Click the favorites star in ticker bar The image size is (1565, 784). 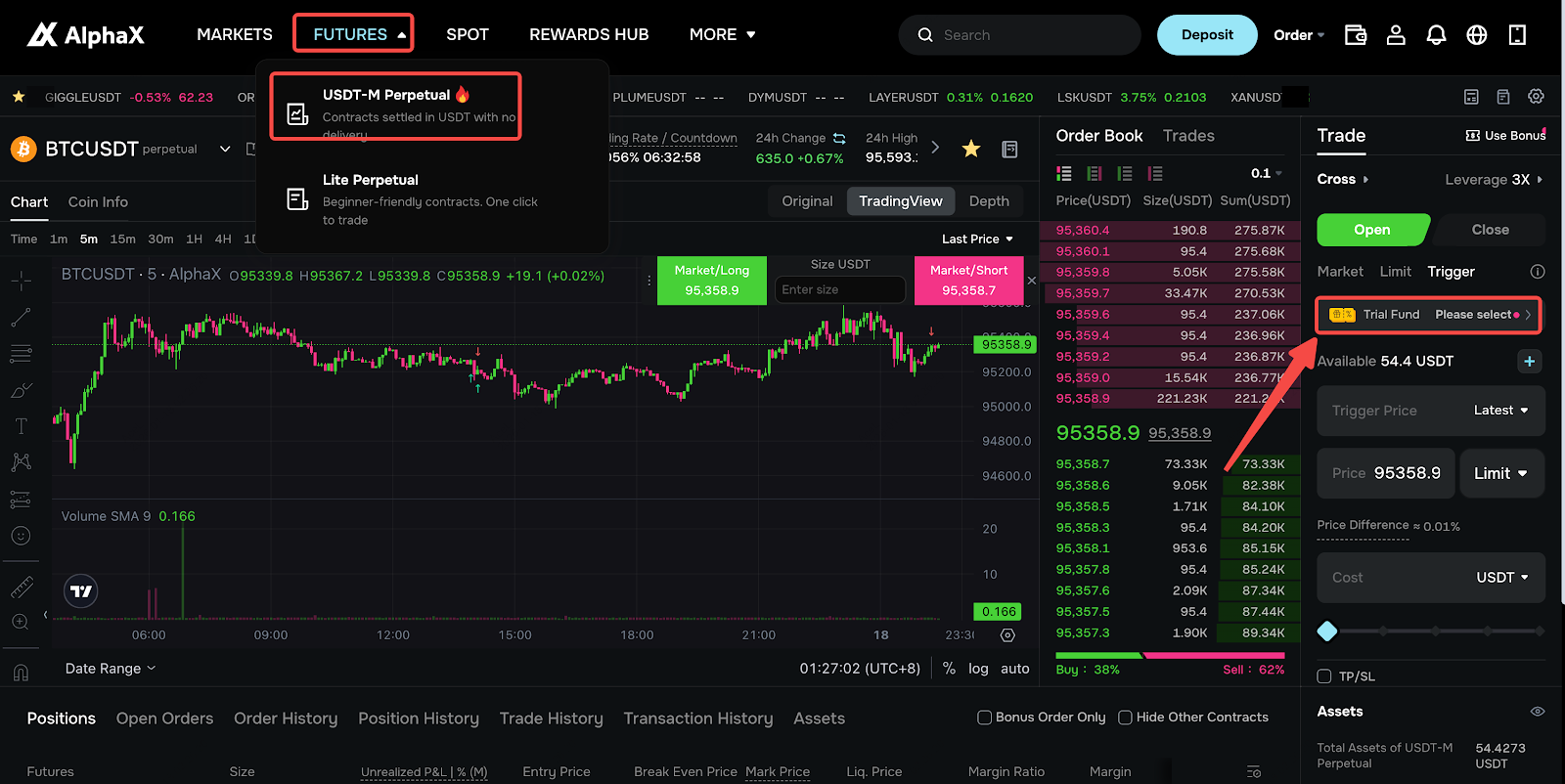click(19, 97)
